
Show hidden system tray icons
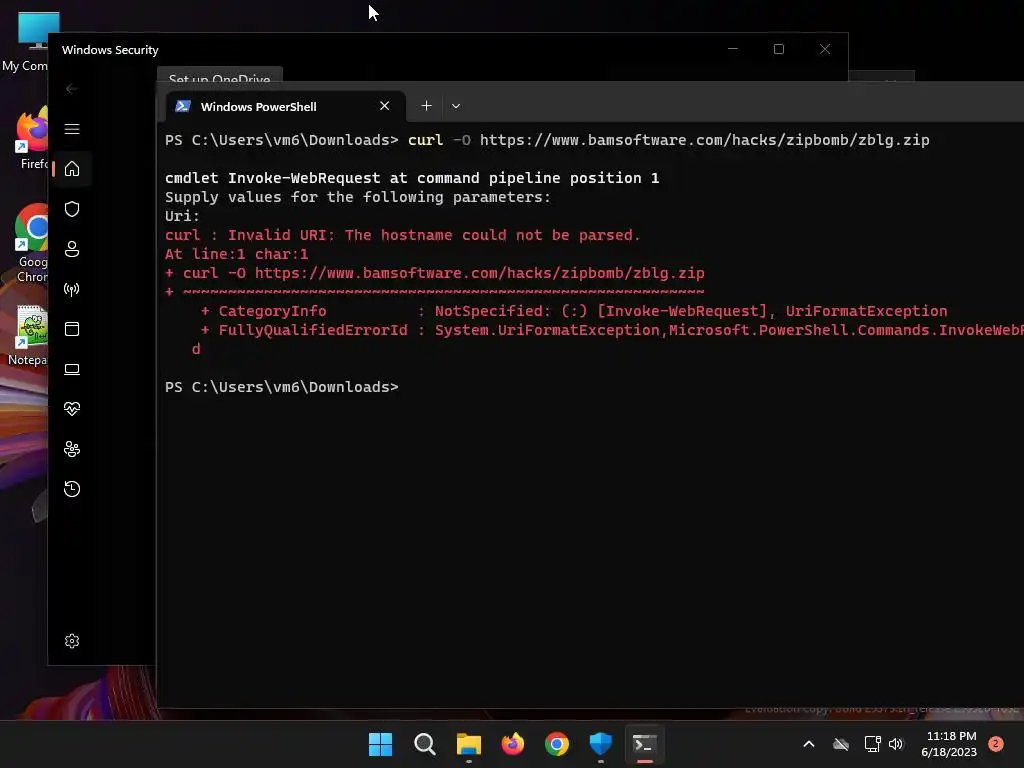808,744
